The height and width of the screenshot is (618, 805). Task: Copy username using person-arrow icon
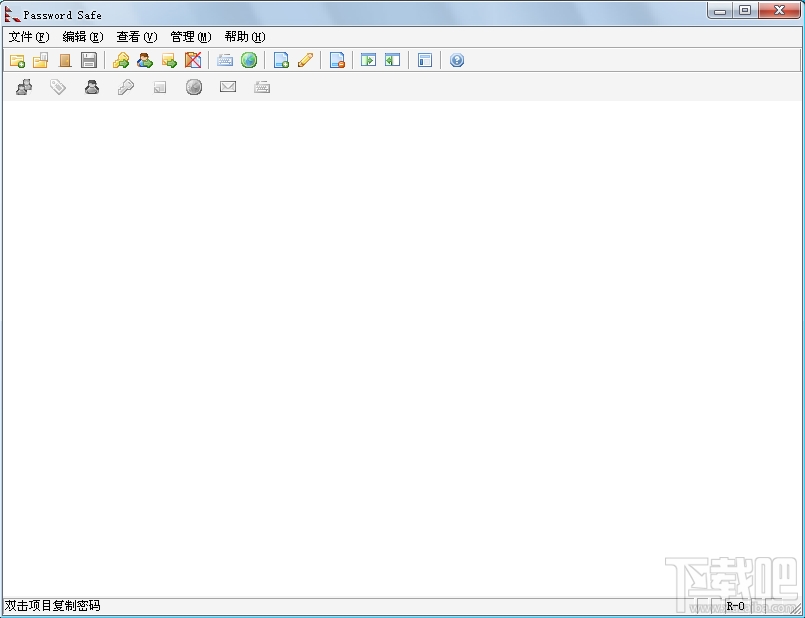point(145,61)
